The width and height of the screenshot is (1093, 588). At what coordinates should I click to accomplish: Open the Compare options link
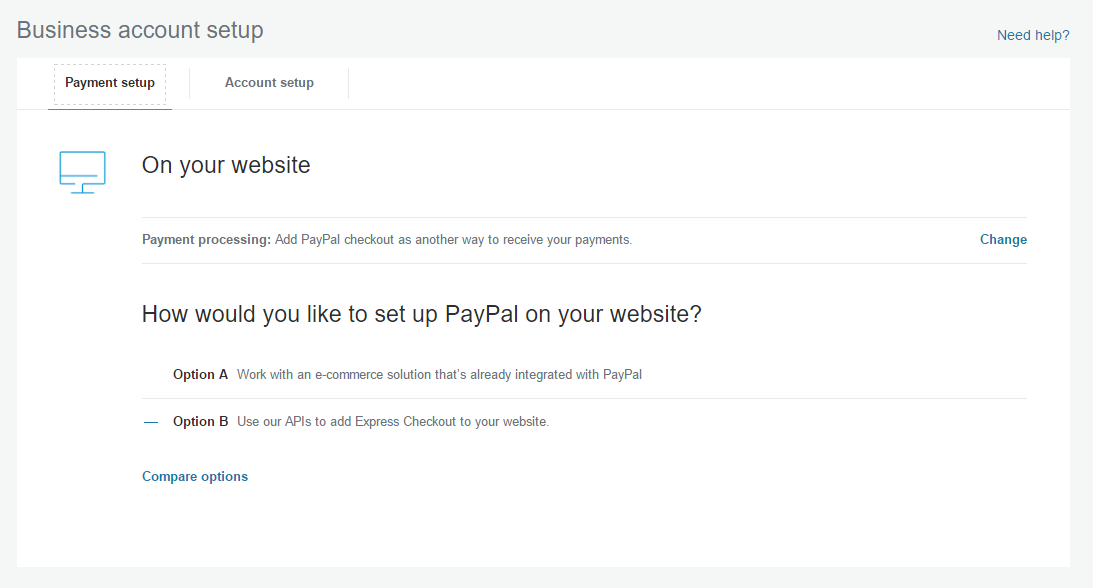pyautogui.click(x=195, y=477)
